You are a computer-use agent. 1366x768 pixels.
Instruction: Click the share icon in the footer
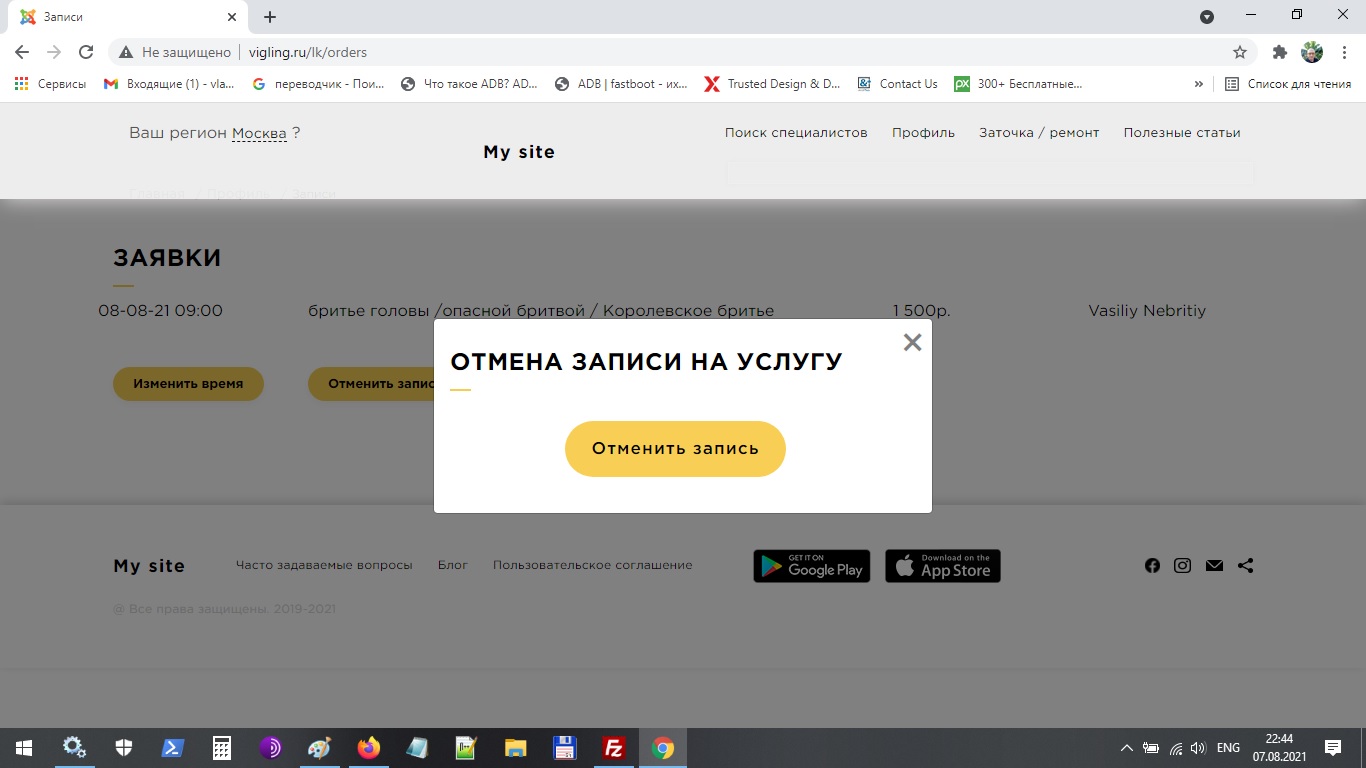point(1246,565)
